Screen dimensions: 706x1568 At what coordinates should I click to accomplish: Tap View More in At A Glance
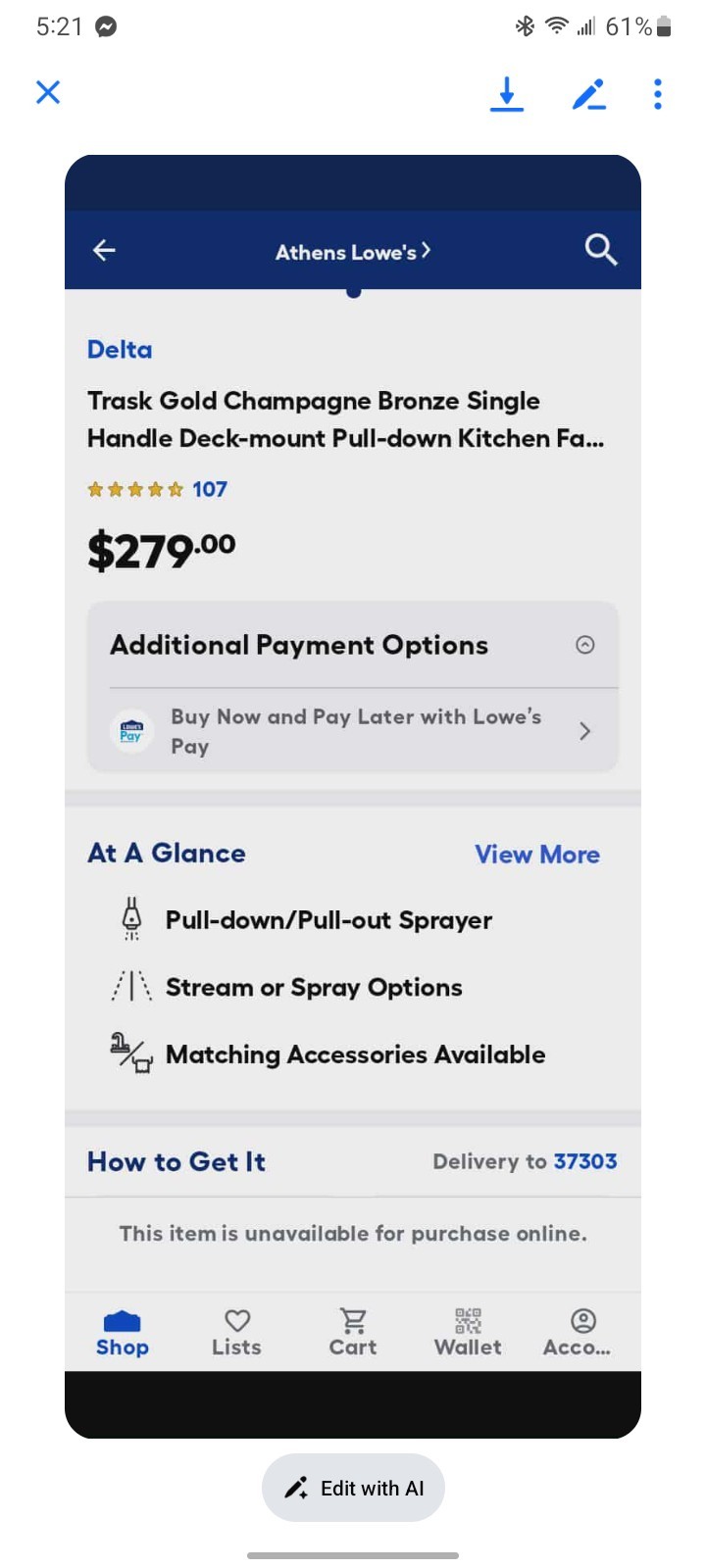pyautogui.click(x=537, y=855)
